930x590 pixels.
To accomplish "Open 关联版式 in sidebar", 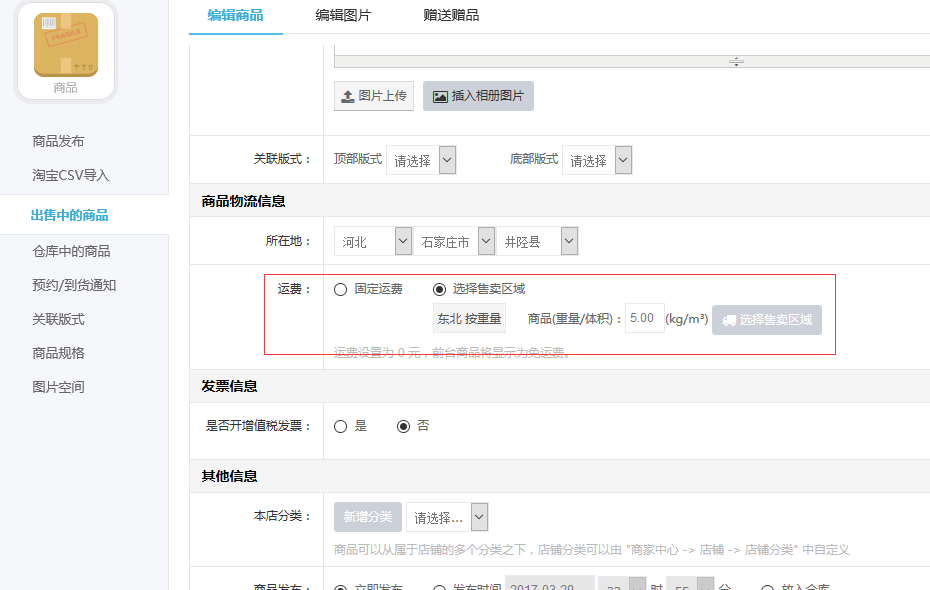I will tap(58, 319).
